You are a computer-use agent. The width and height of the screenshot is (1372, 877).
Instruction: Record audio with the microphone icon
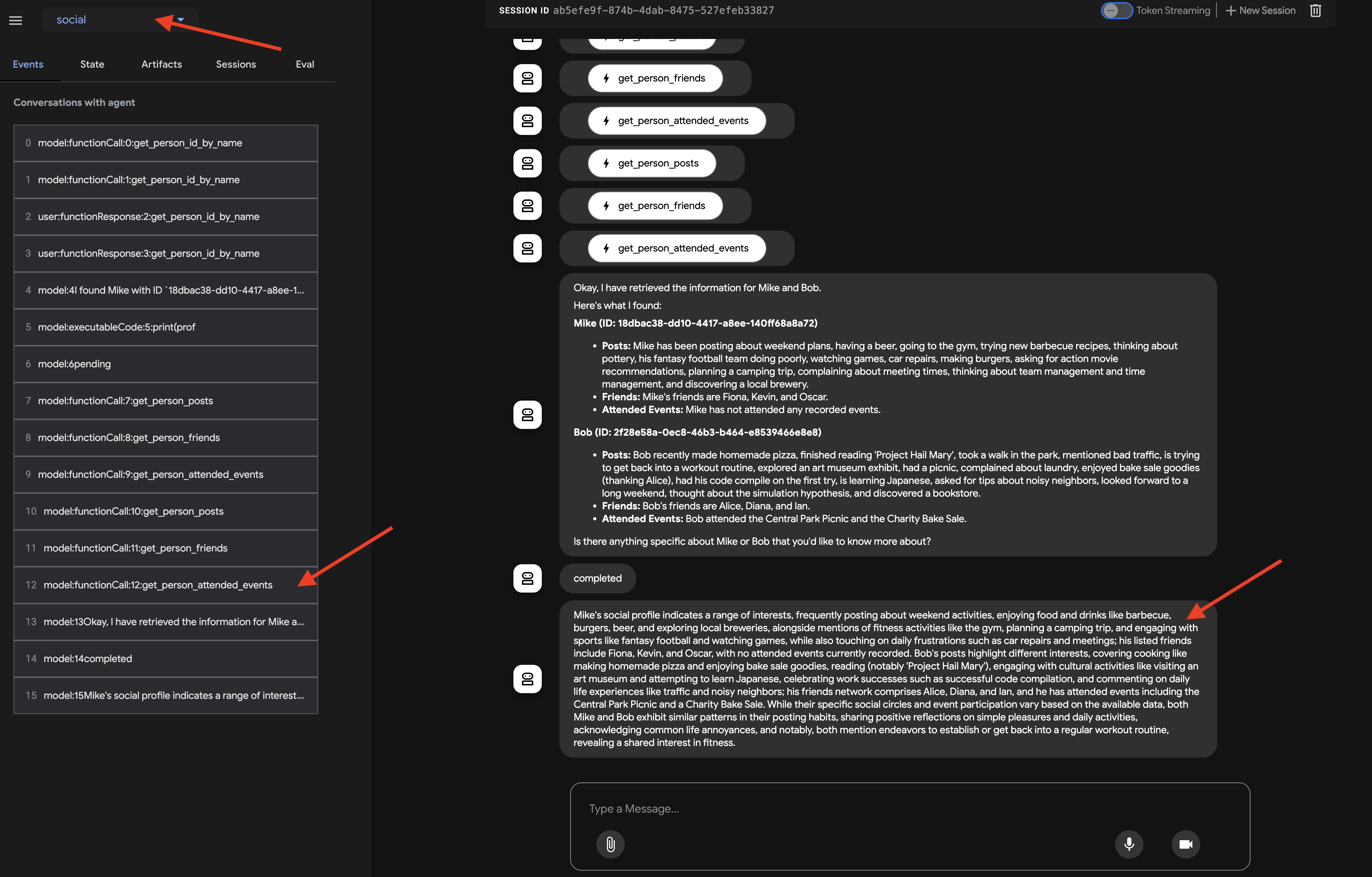[1129, 844]
